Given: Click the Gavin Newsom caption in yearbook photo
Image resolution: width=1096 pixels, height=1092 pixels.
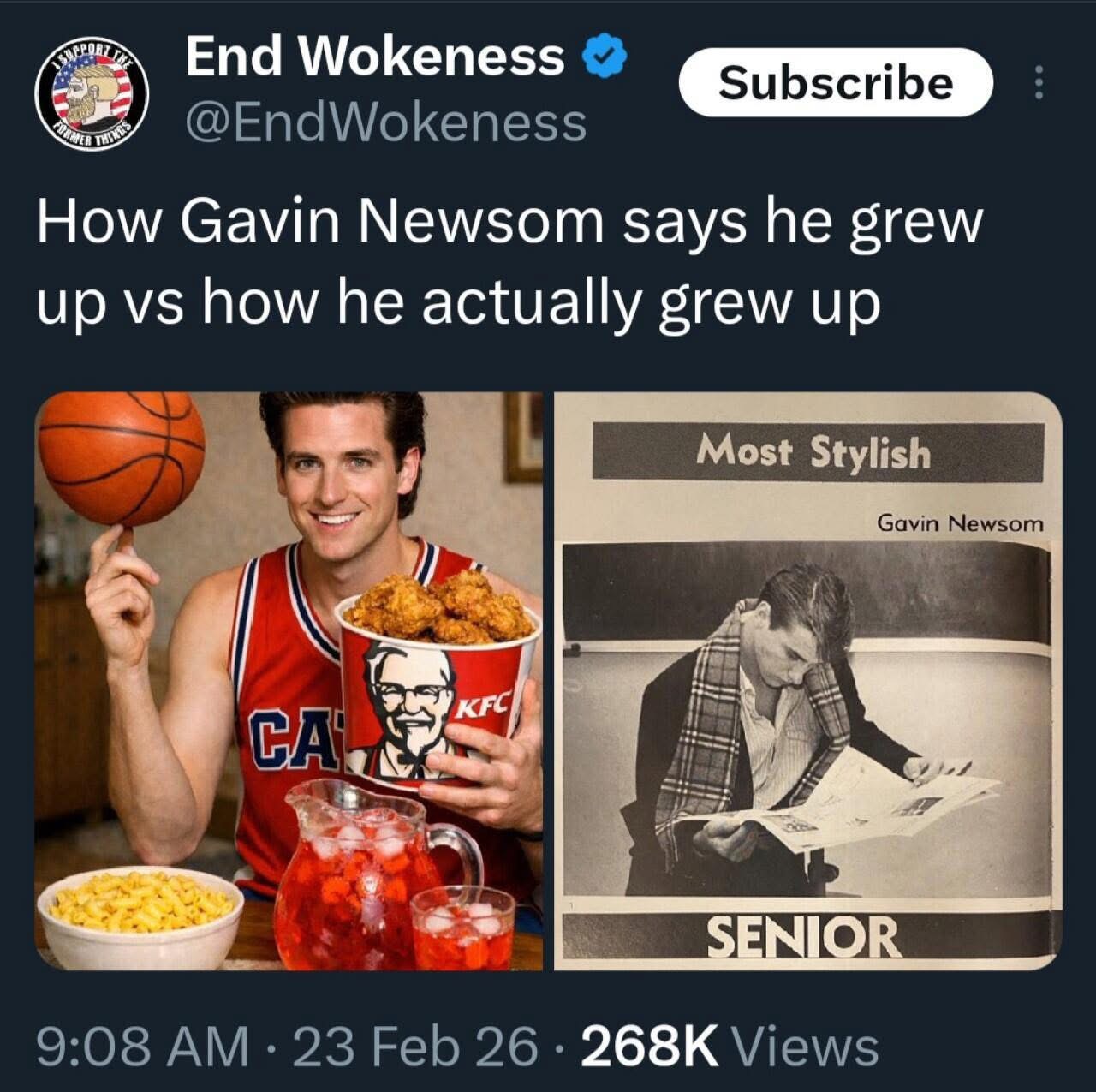Looking at the screenshot, I should point(960,522).
